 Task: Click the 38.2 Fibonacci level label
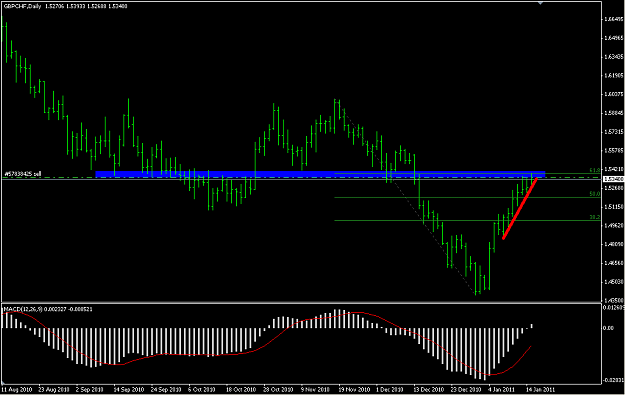(x=594, y=217)
